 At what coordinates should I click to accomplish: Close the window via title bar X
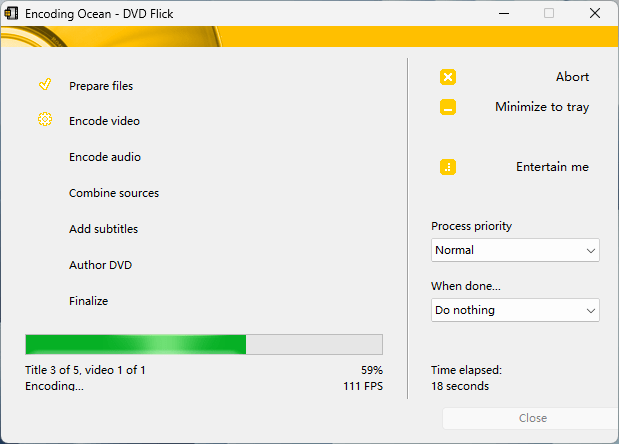[x=595, y=13]
